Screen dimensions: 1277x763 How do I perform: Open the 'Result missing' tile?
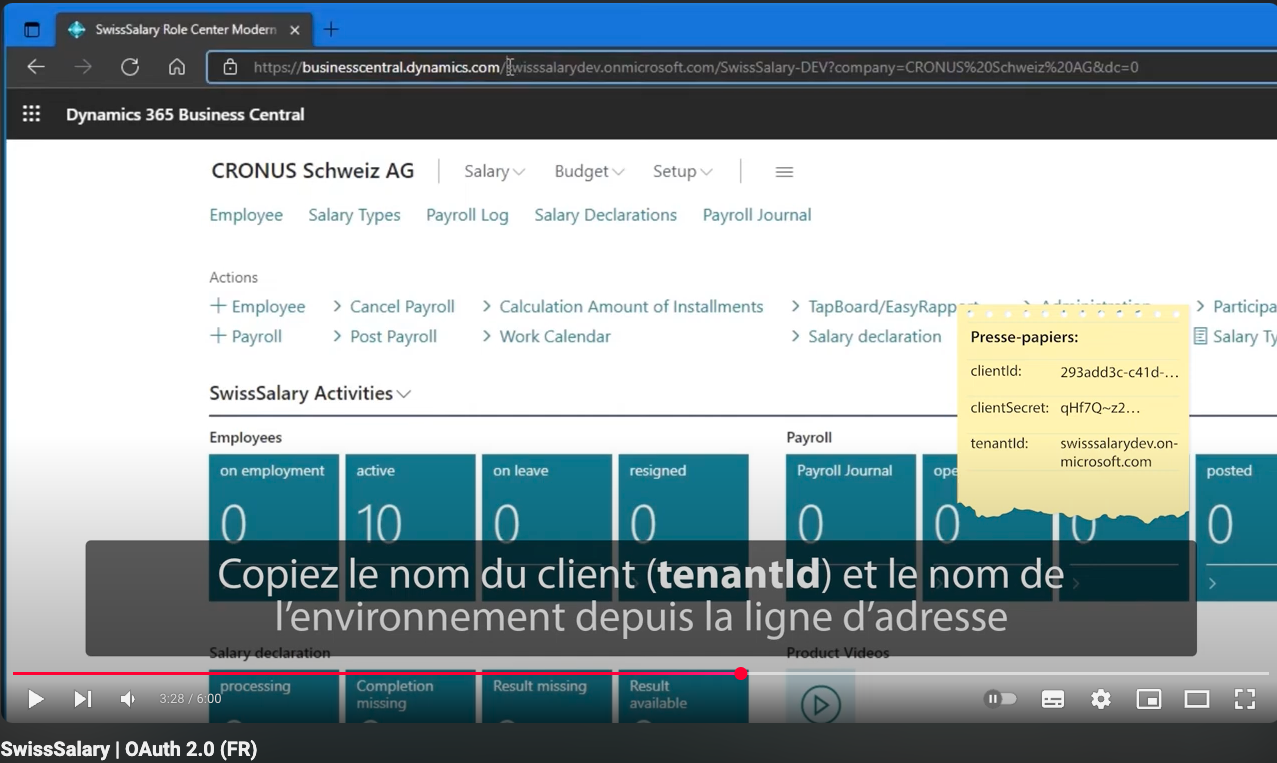(x=547, y=696)
